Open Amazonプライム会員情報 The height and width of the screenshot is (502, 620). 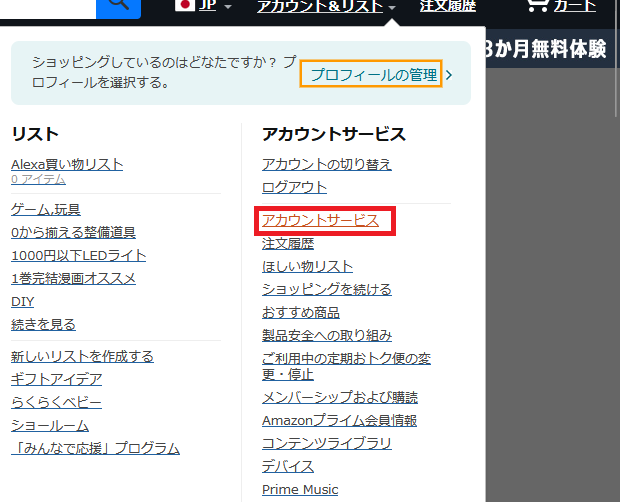(x=339, y=420)
